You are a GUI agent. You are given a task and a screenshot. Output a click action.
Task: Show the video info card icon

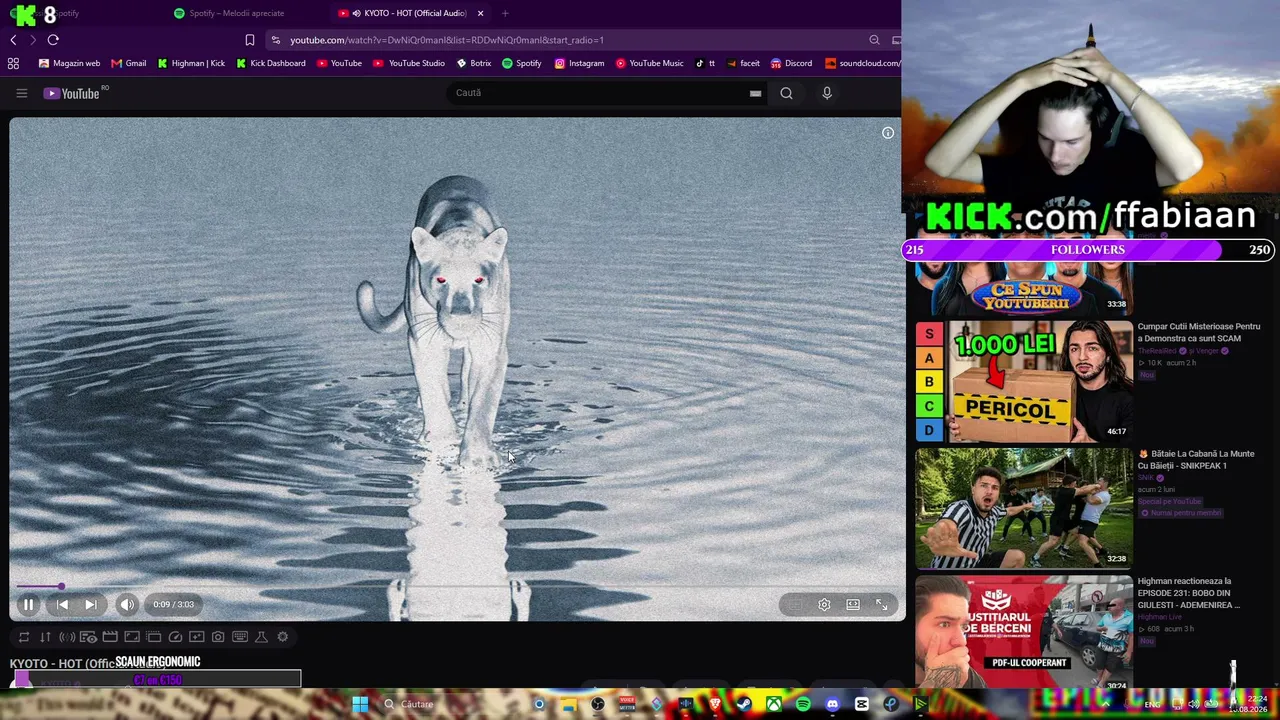pos(888,133)
